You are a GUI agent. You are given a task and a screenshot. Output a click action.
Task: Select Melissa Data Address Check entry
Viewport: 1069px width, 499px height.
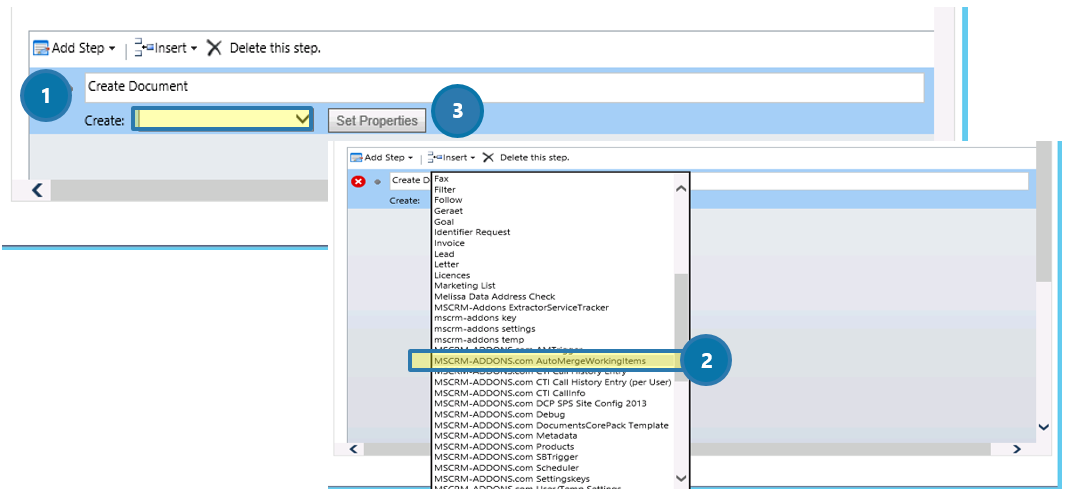(494, 297)
